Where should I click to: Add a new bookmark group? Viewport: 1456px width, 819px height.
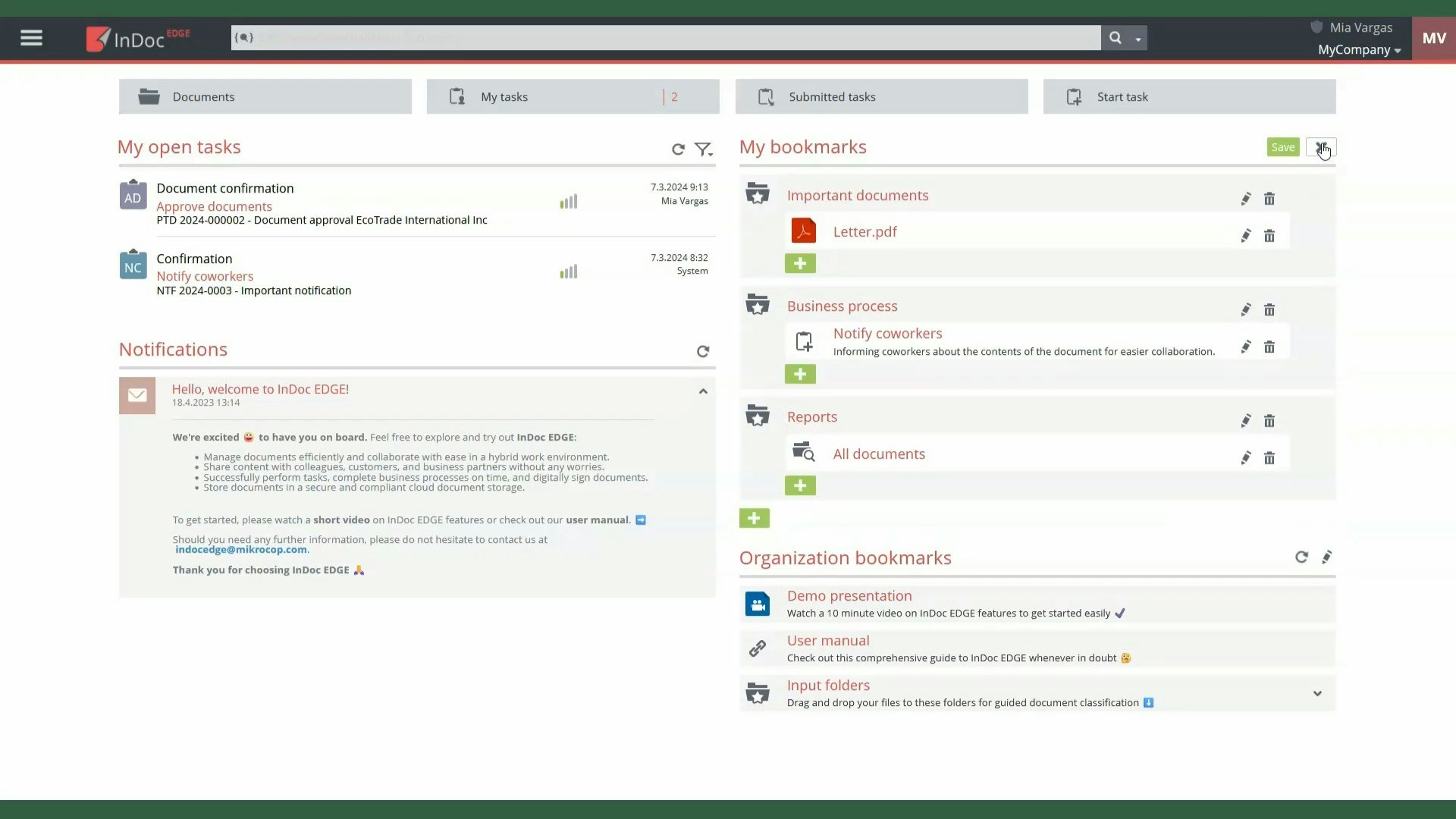click(x=754, y=518)
